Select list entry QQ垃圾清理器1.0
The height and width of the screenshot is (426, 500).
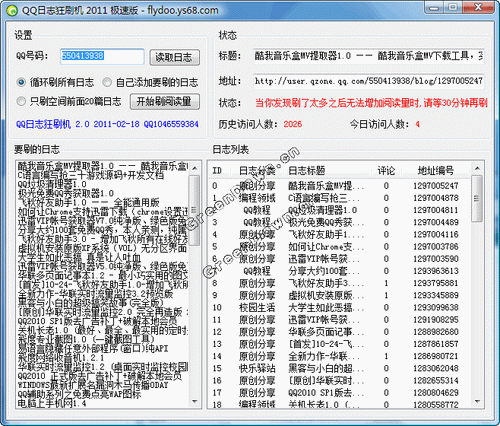click(52, 184)
